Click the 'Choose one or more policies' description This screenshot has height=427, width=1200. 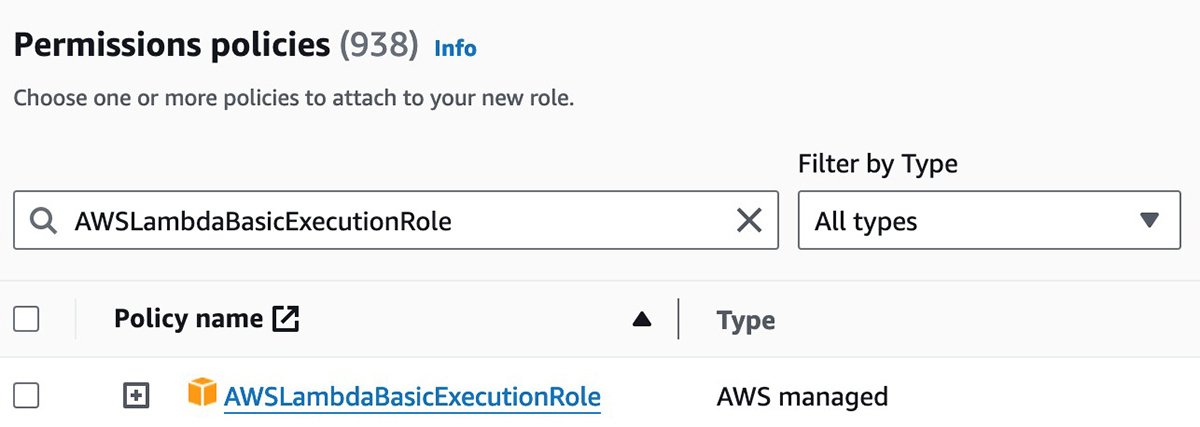click(293, 99)
